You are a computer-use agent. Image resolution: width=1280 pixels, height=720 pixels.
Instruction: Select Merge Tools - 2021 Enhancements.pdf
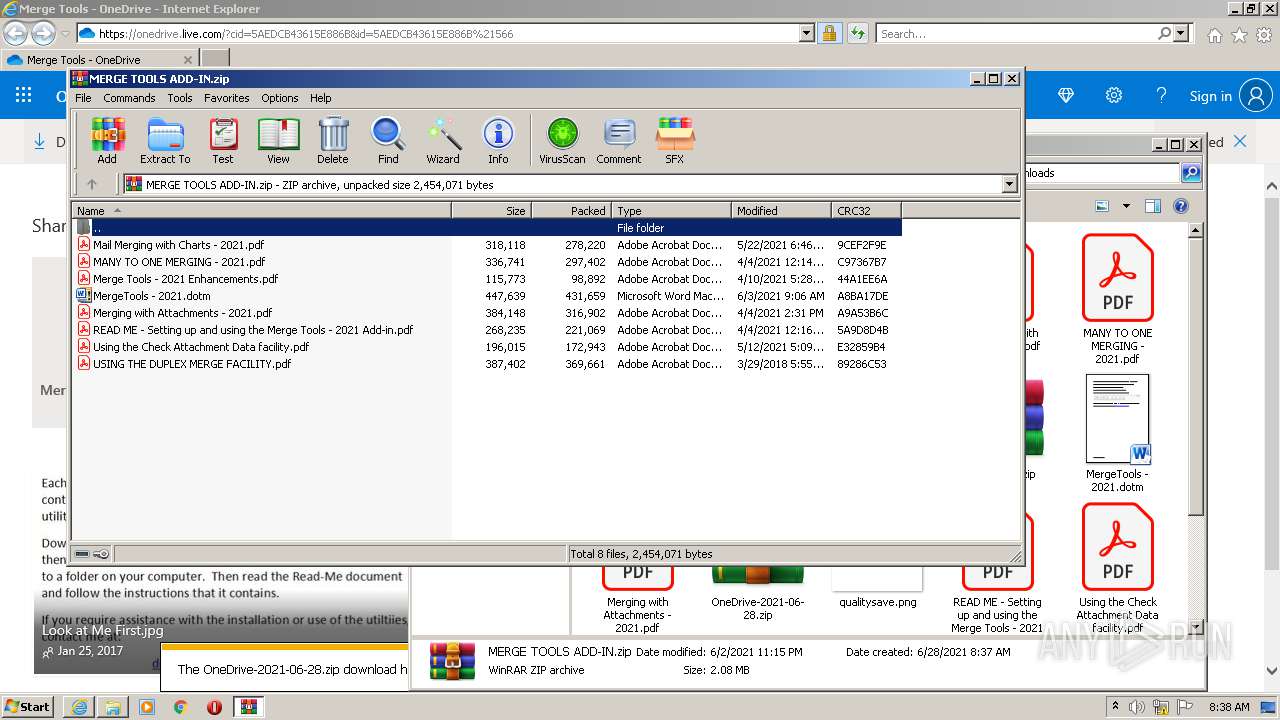pos(488,279)
